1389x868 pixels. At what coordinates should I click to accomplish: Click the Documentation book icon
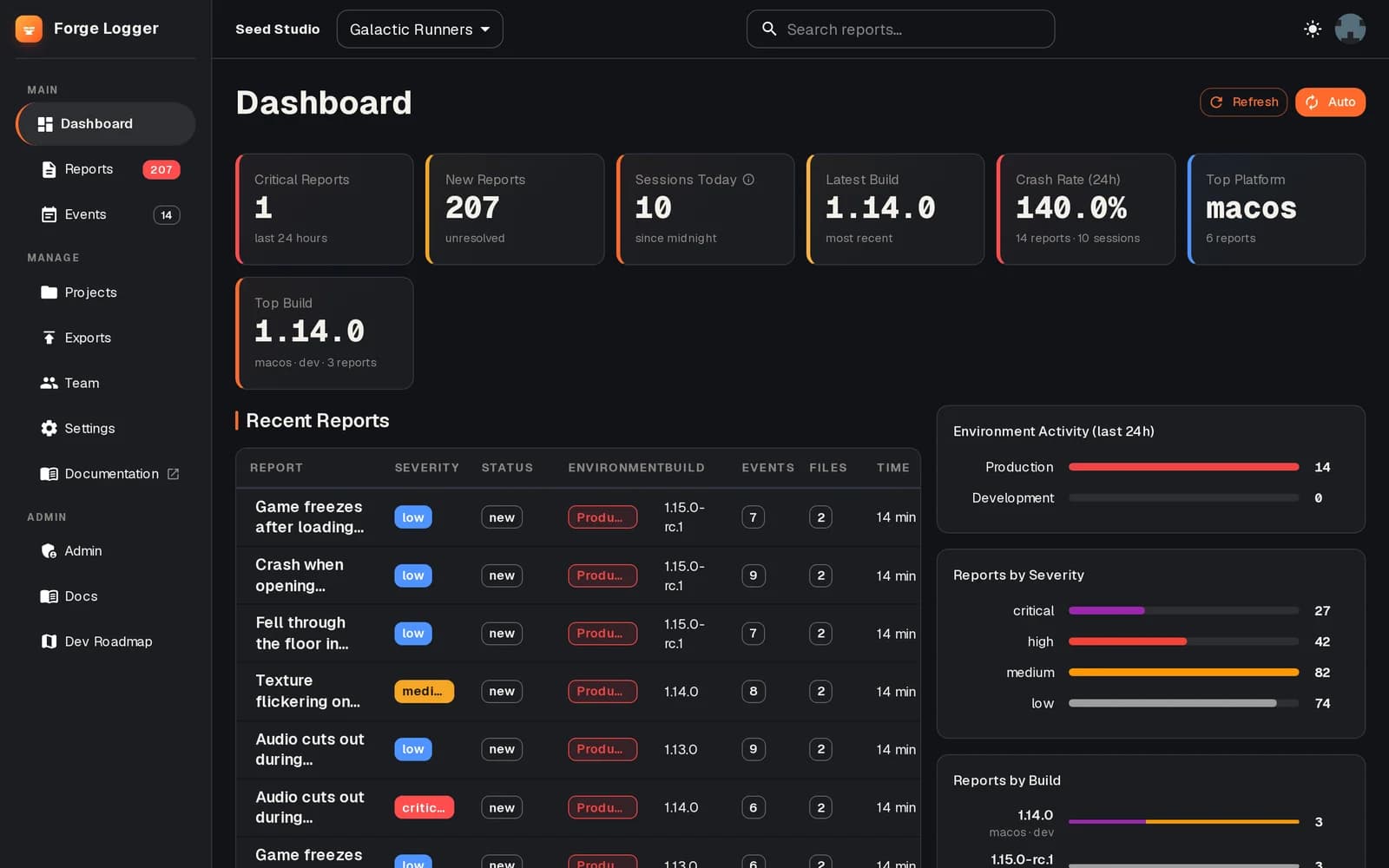tap(49, 474)
